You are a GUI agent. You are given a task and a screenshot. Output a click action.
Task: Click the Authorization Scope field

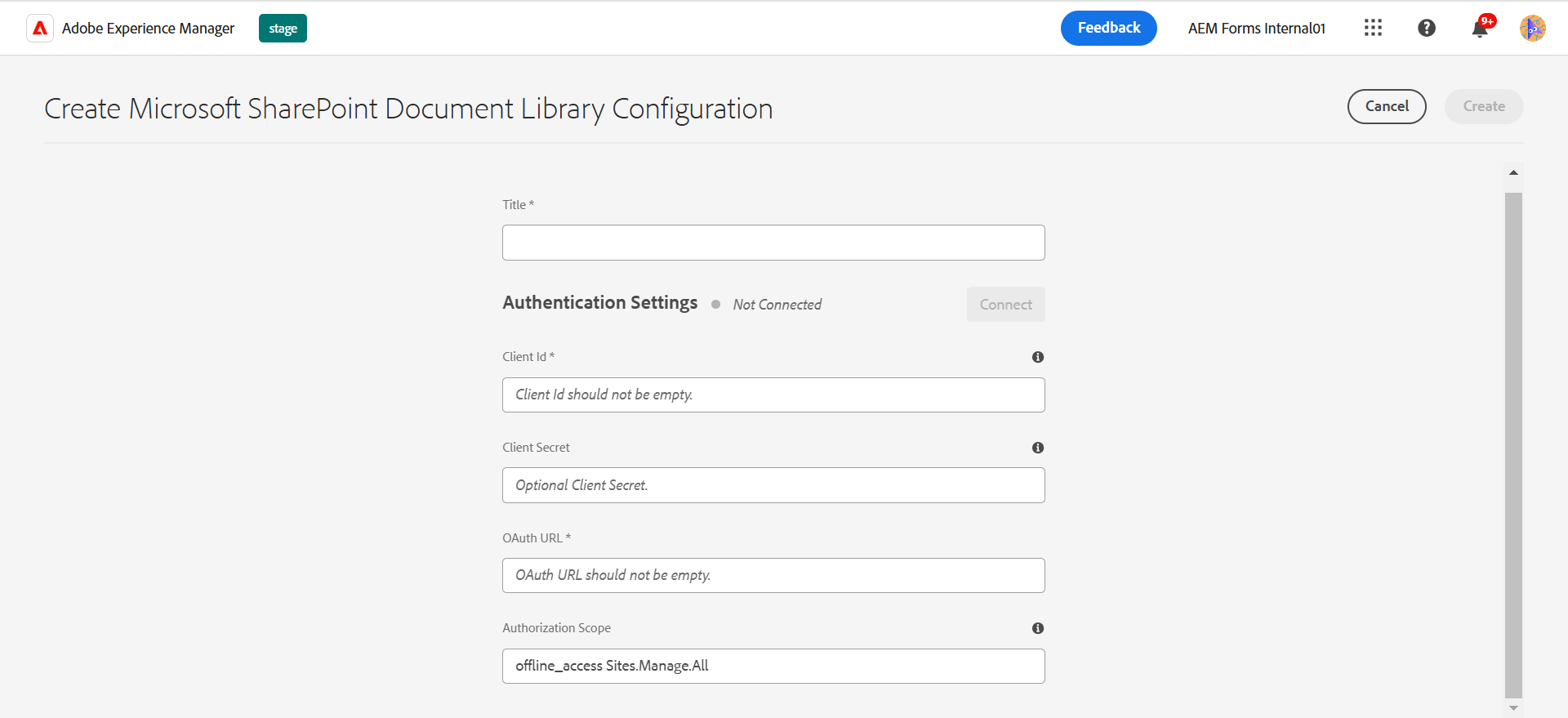click(773, 667)
